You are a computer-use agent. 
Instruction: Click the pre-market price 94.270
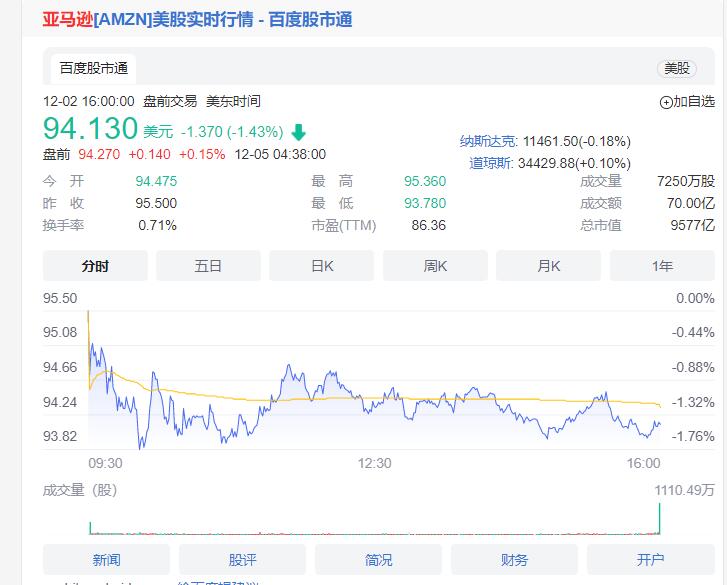point(99,154)
